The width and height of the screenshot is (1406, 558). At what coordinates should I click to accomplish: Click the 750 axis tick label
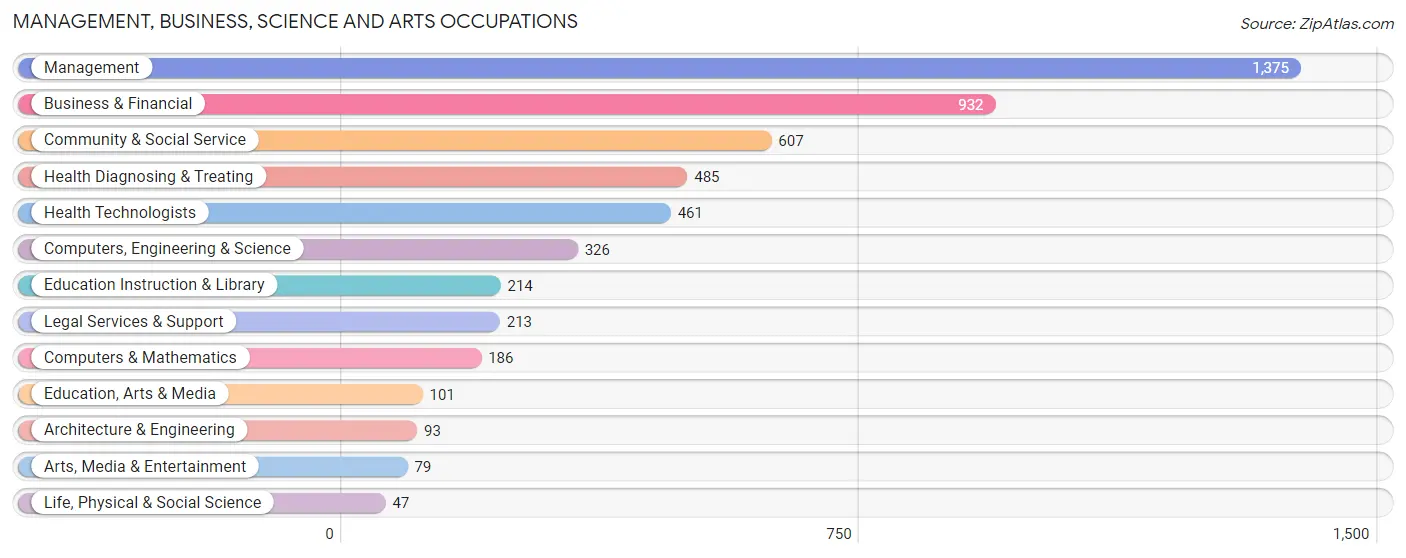839,534
